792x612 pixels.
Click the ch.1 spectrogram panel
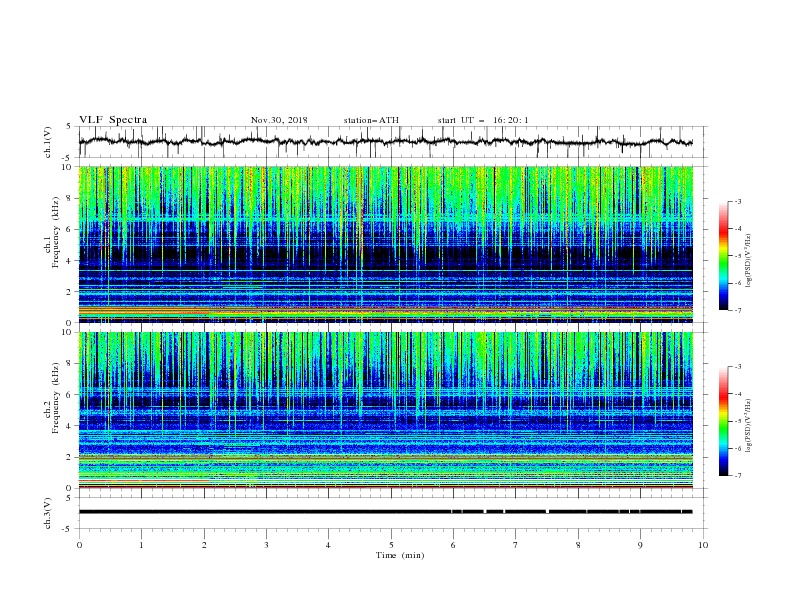coord(385,244)
